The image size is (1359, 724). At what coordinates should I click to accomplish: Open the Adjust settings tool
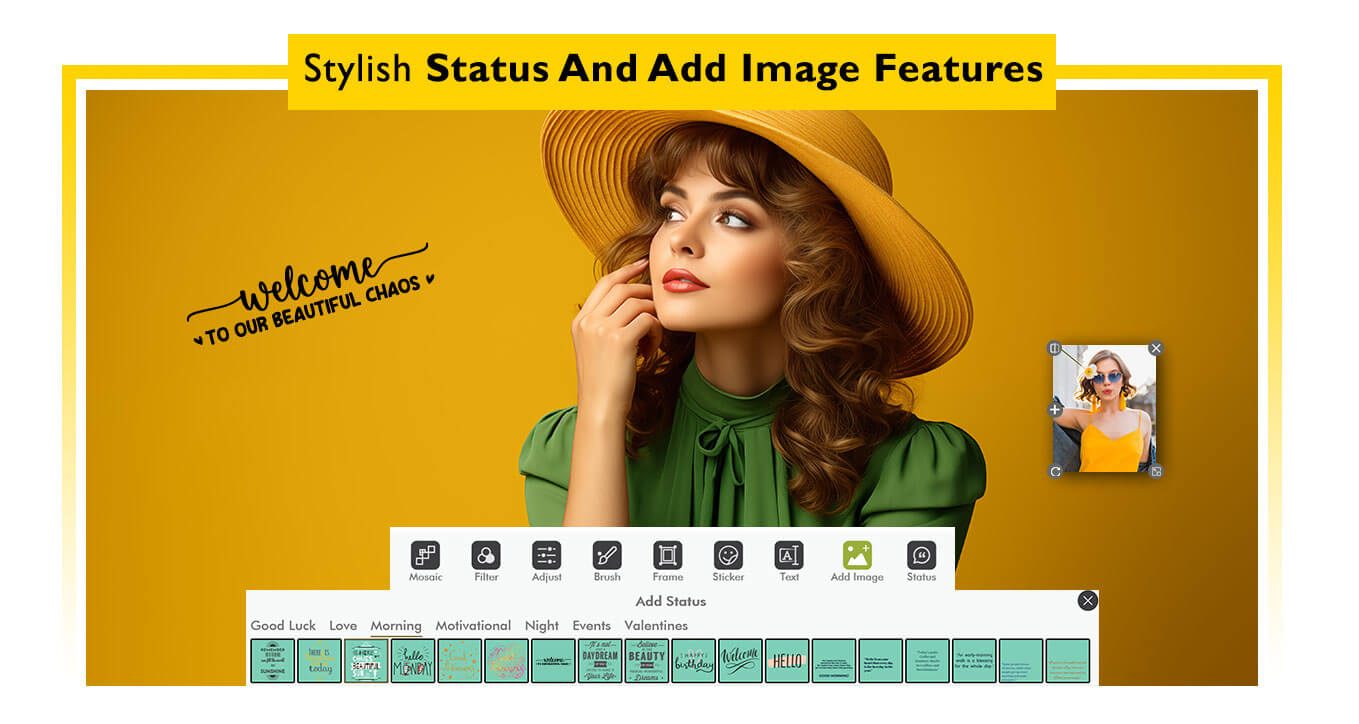[546, 556]
